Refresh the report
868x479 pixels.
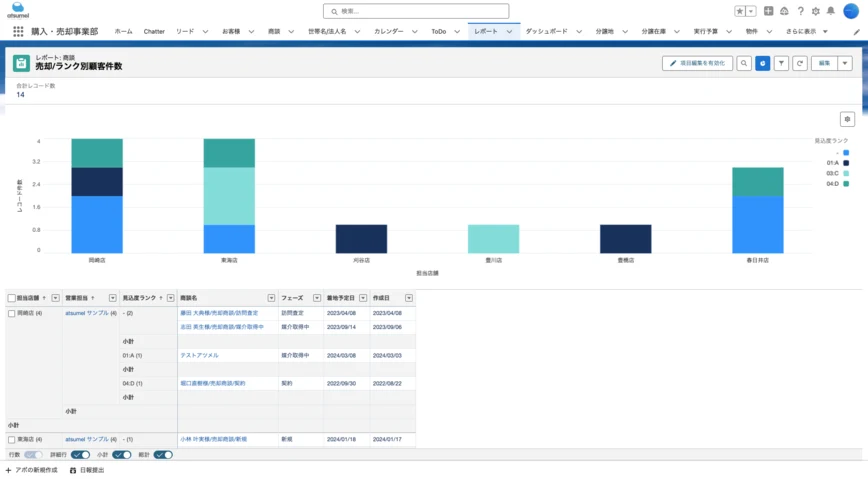coord(800,63)
